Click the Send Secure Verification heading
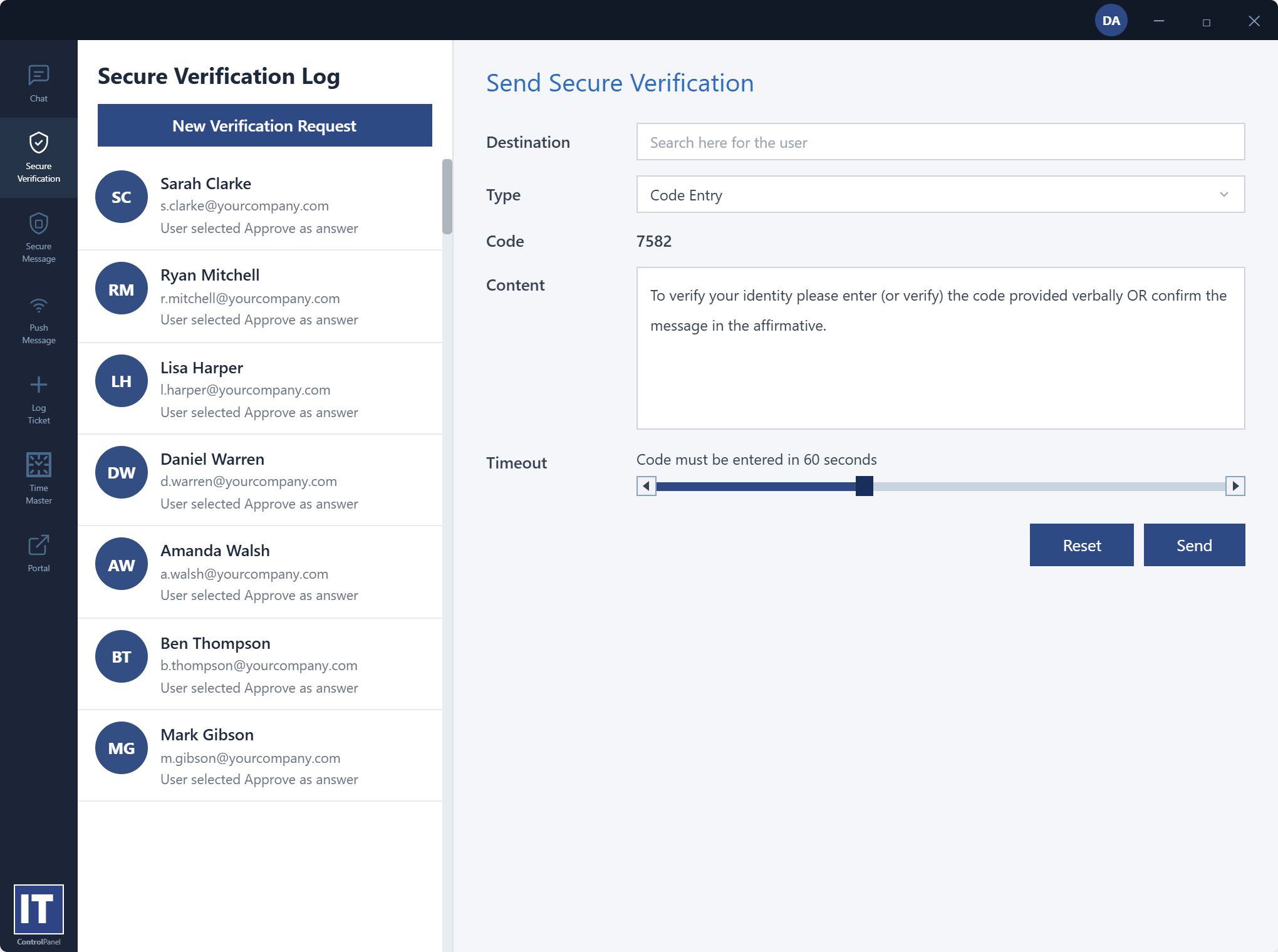The width and height of the screenshot is (1278, 952). (x=620, y=83)
